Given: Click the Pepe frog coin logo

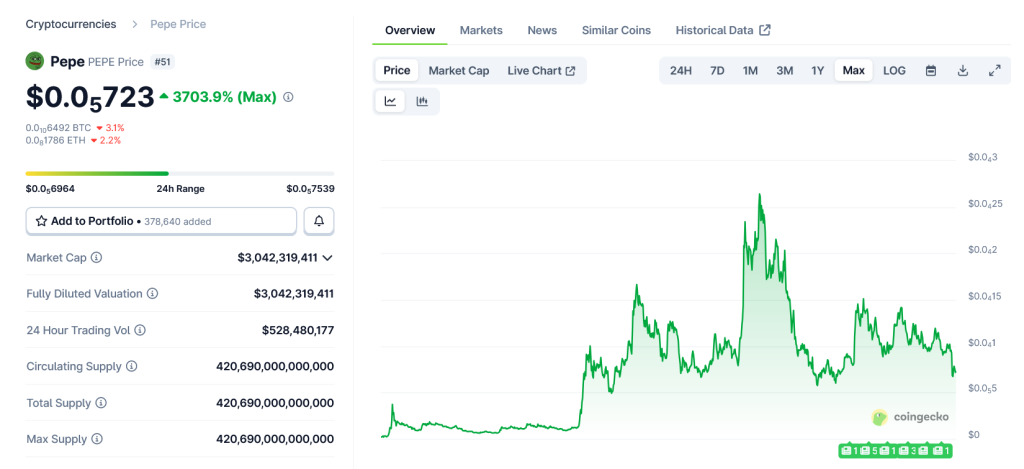Looking at the screenshot, I should [35, 61].
